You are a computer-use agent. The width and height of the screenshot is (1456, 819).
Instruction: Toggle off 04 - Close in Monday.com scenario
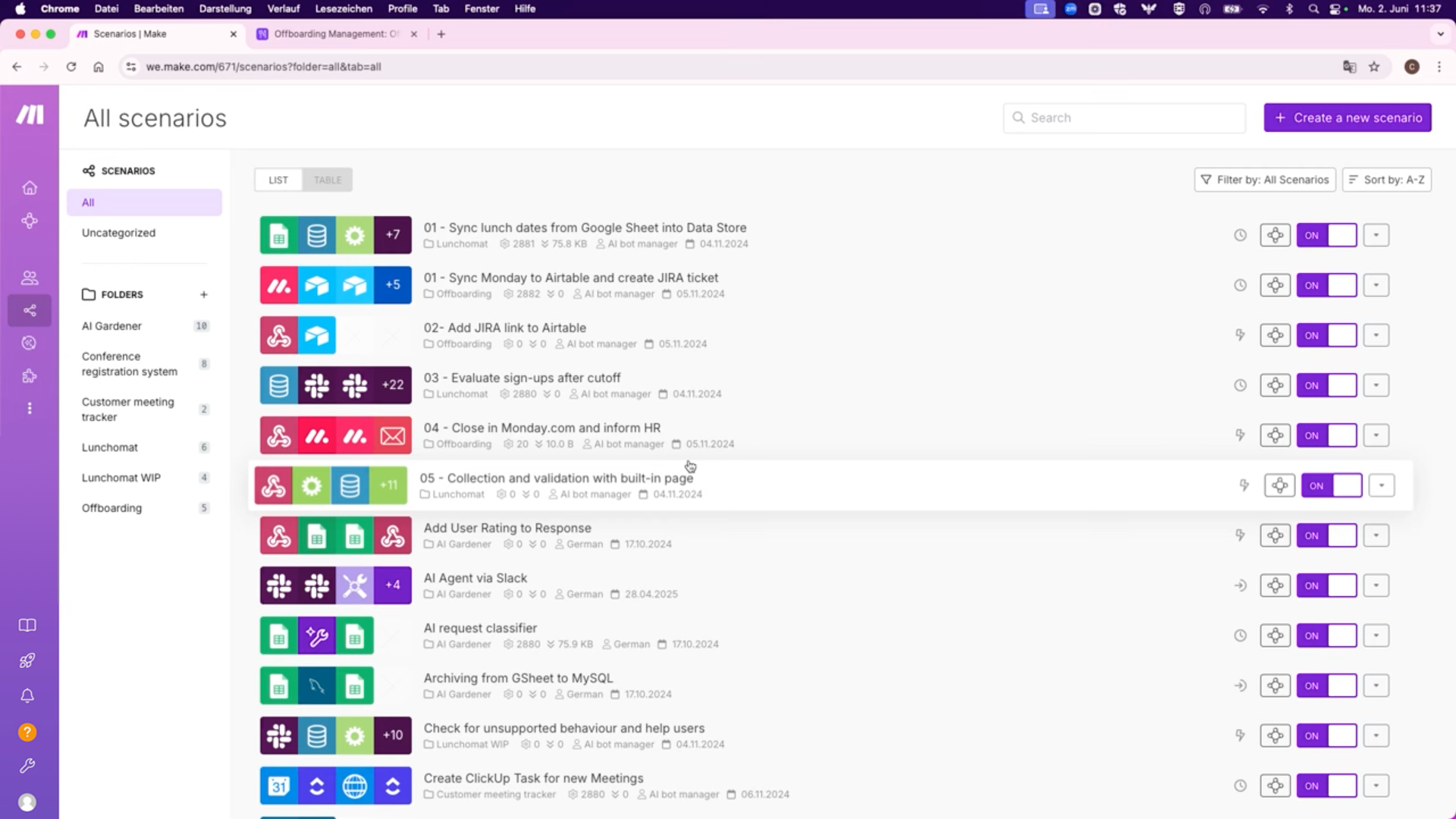[1326, 435]
